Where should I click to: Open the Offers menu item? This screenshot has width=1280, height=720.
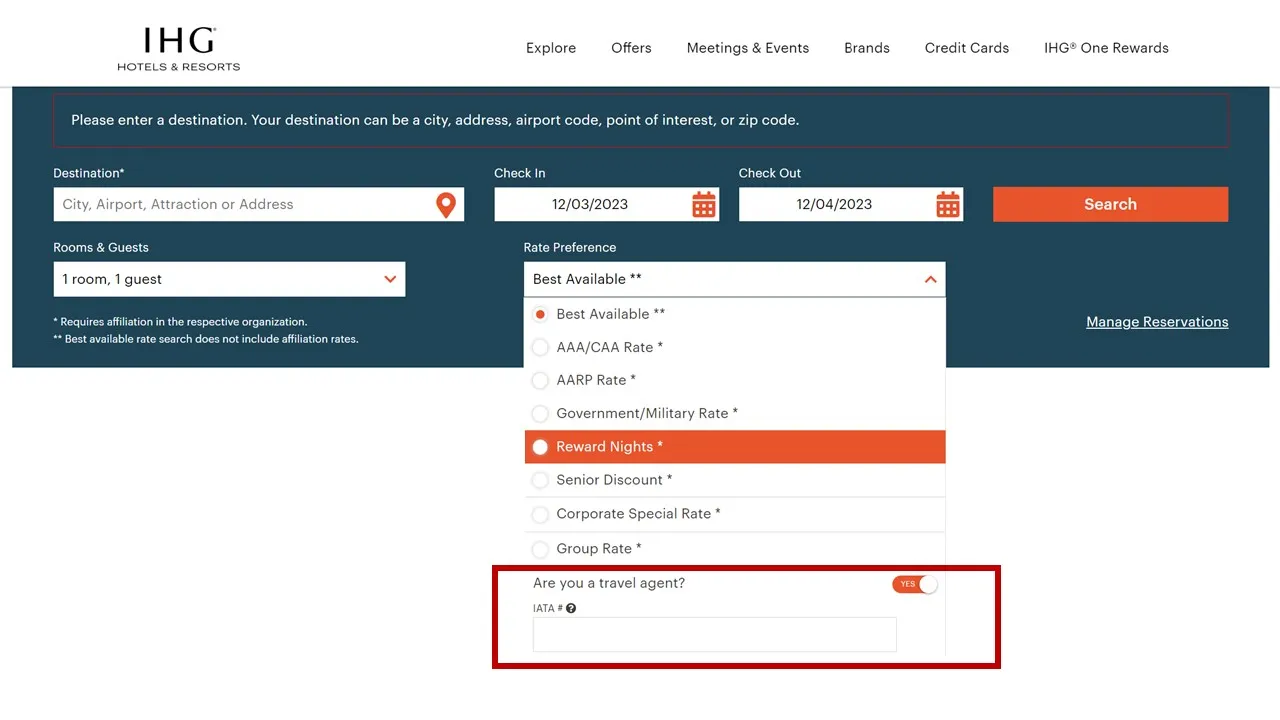[x=631, y=48]
